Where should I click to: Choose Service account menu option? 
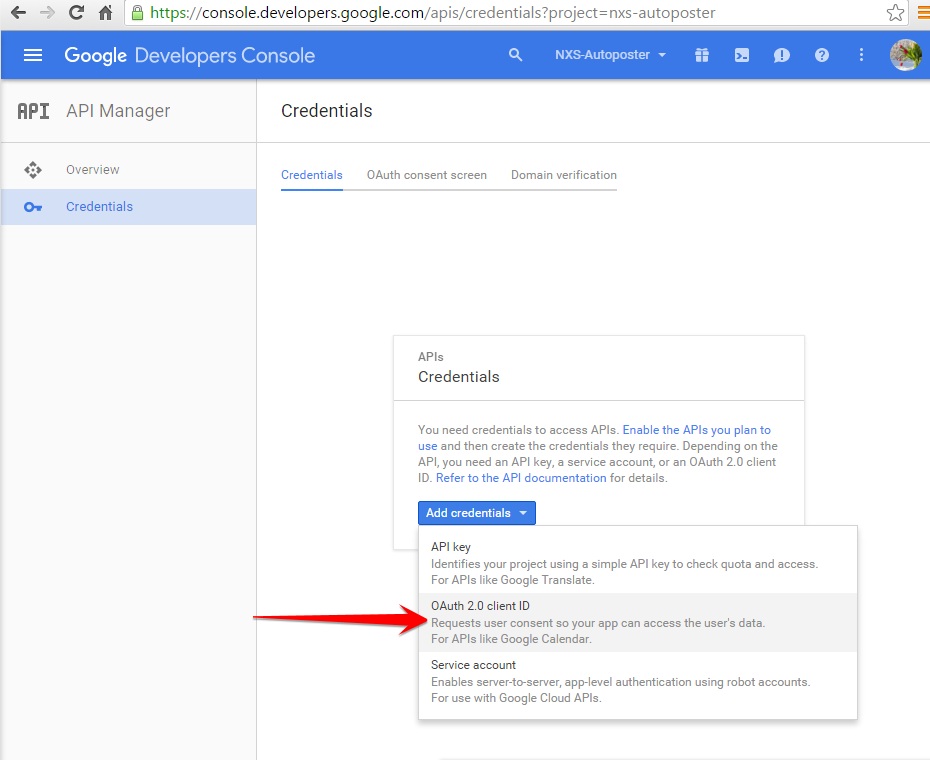[638, 681]
